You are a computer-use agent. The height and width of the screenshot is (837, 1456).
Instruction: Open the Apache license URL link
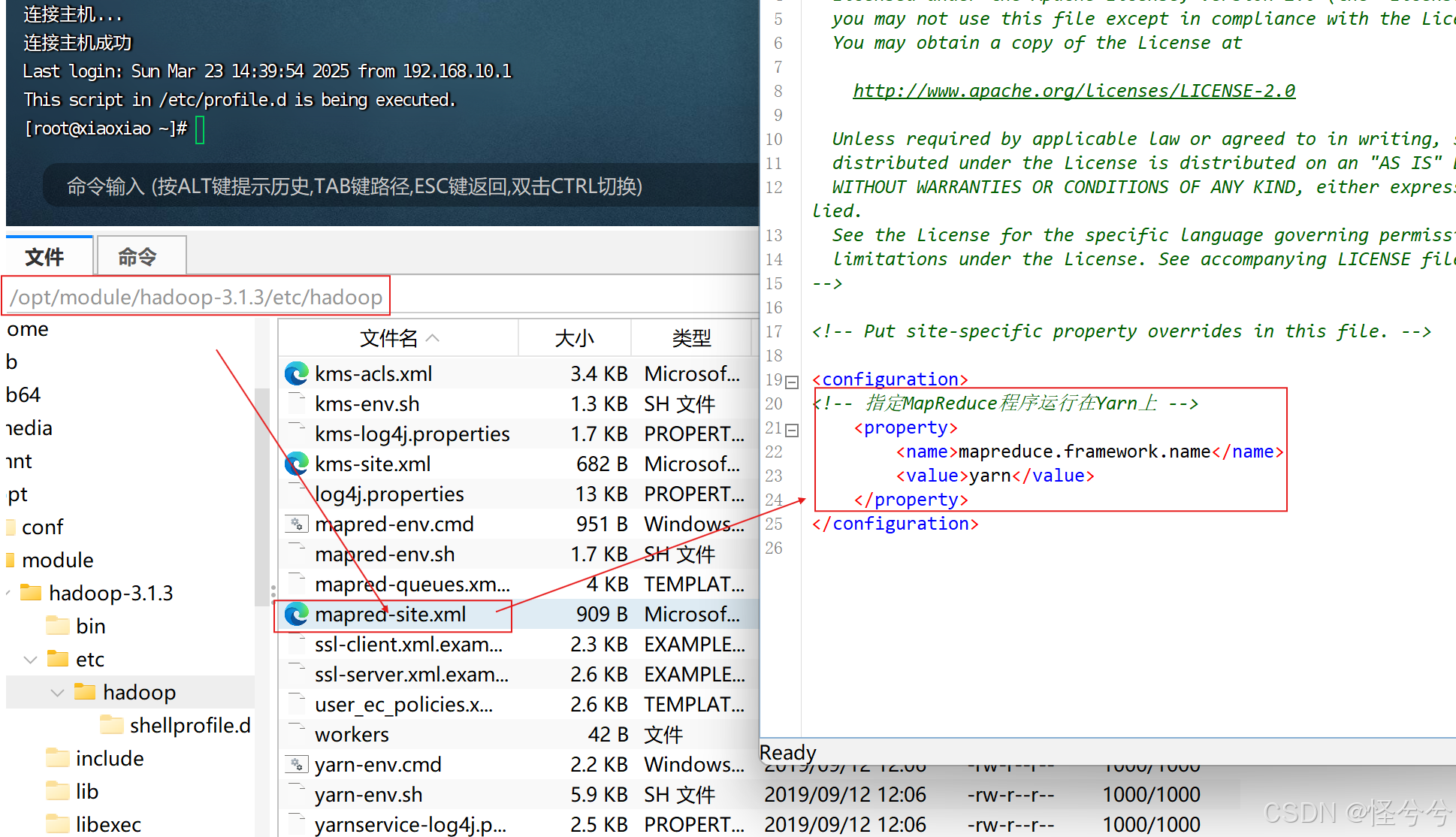(1074, 91)
